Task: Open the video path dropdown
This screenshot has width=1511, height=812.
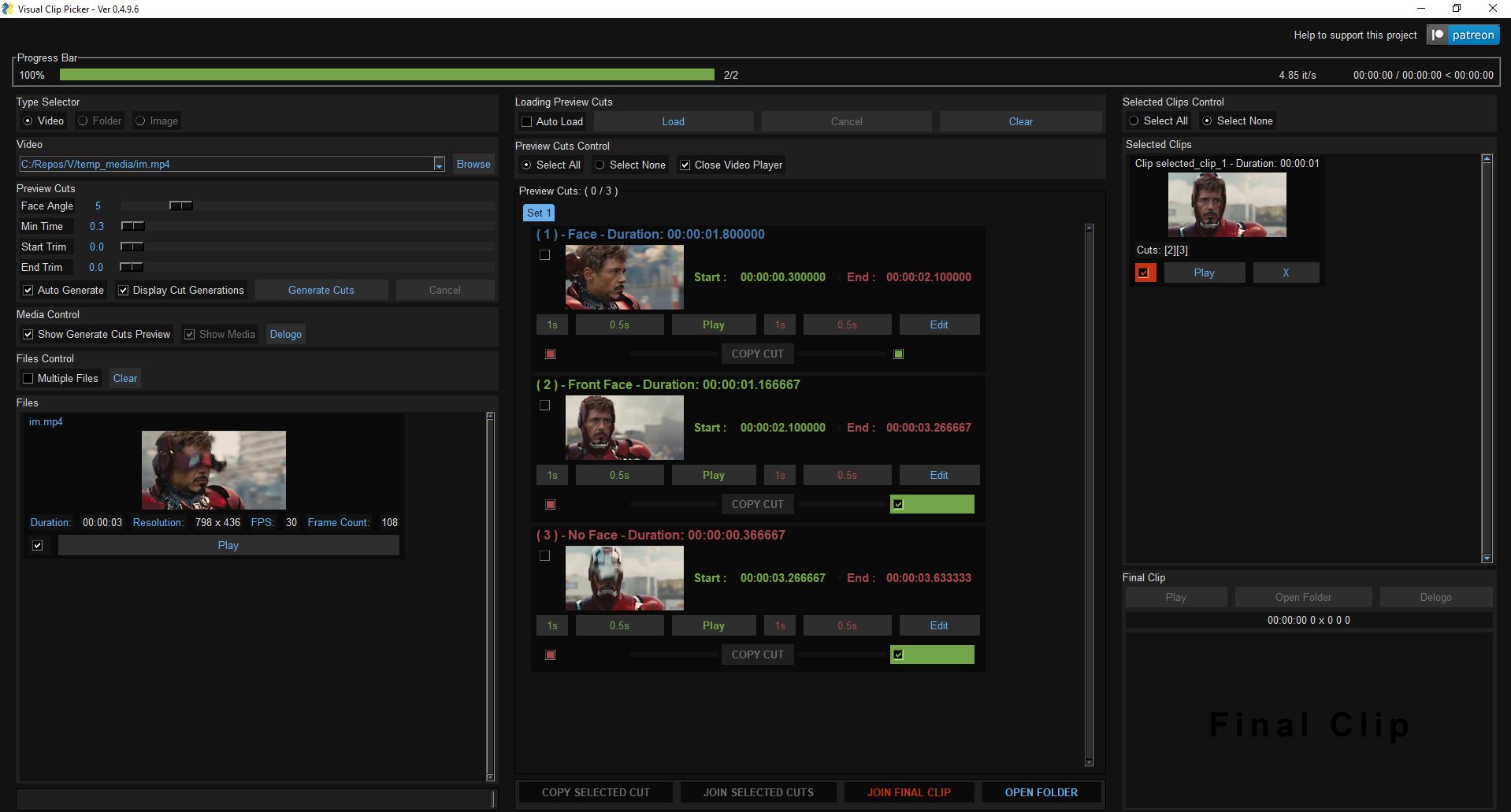Action: coord(439,164)
